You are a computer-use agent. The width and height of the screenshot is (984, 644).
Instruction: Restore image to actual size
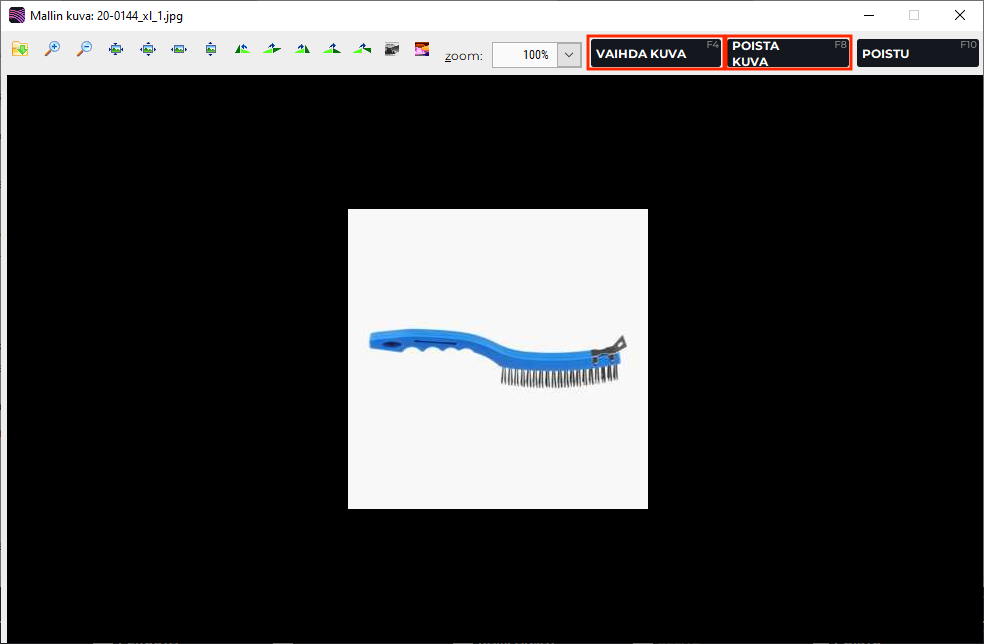[x=148, y=48]
